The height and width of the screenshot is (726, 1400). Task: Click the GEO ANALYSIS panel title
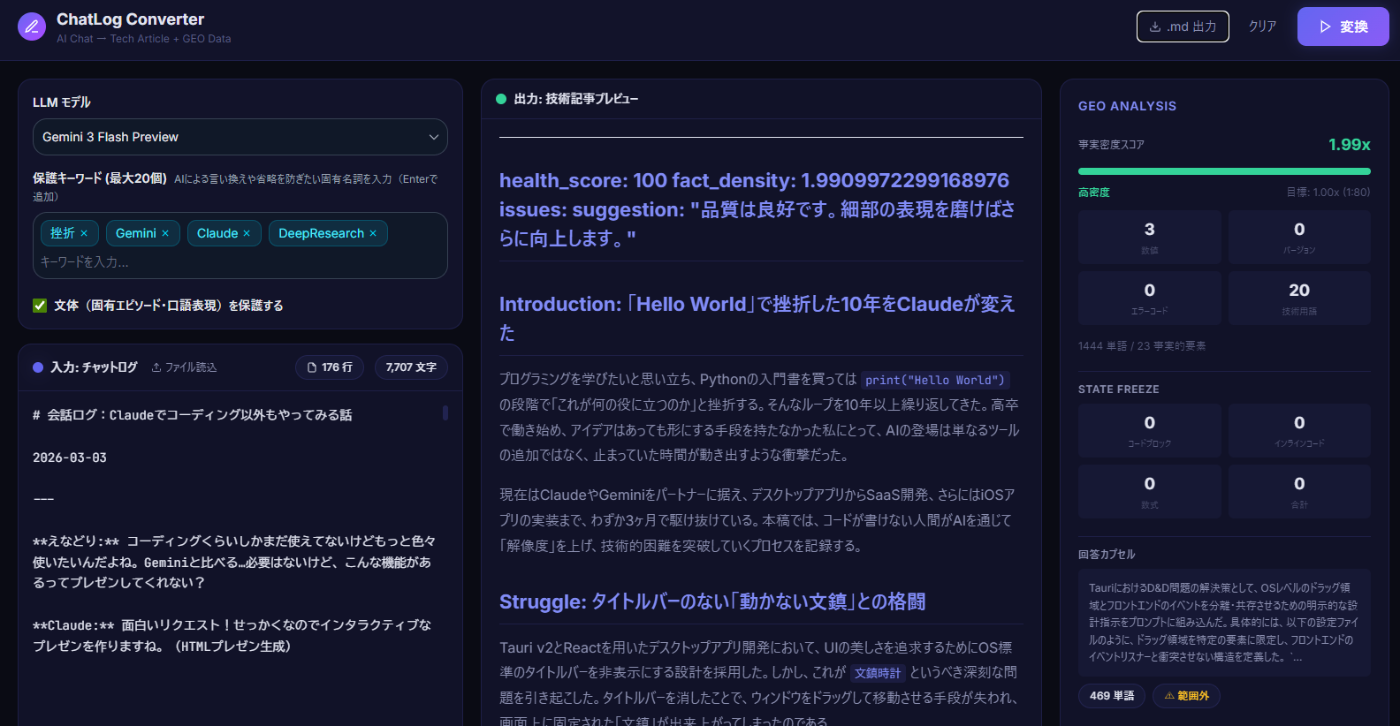1127,106
